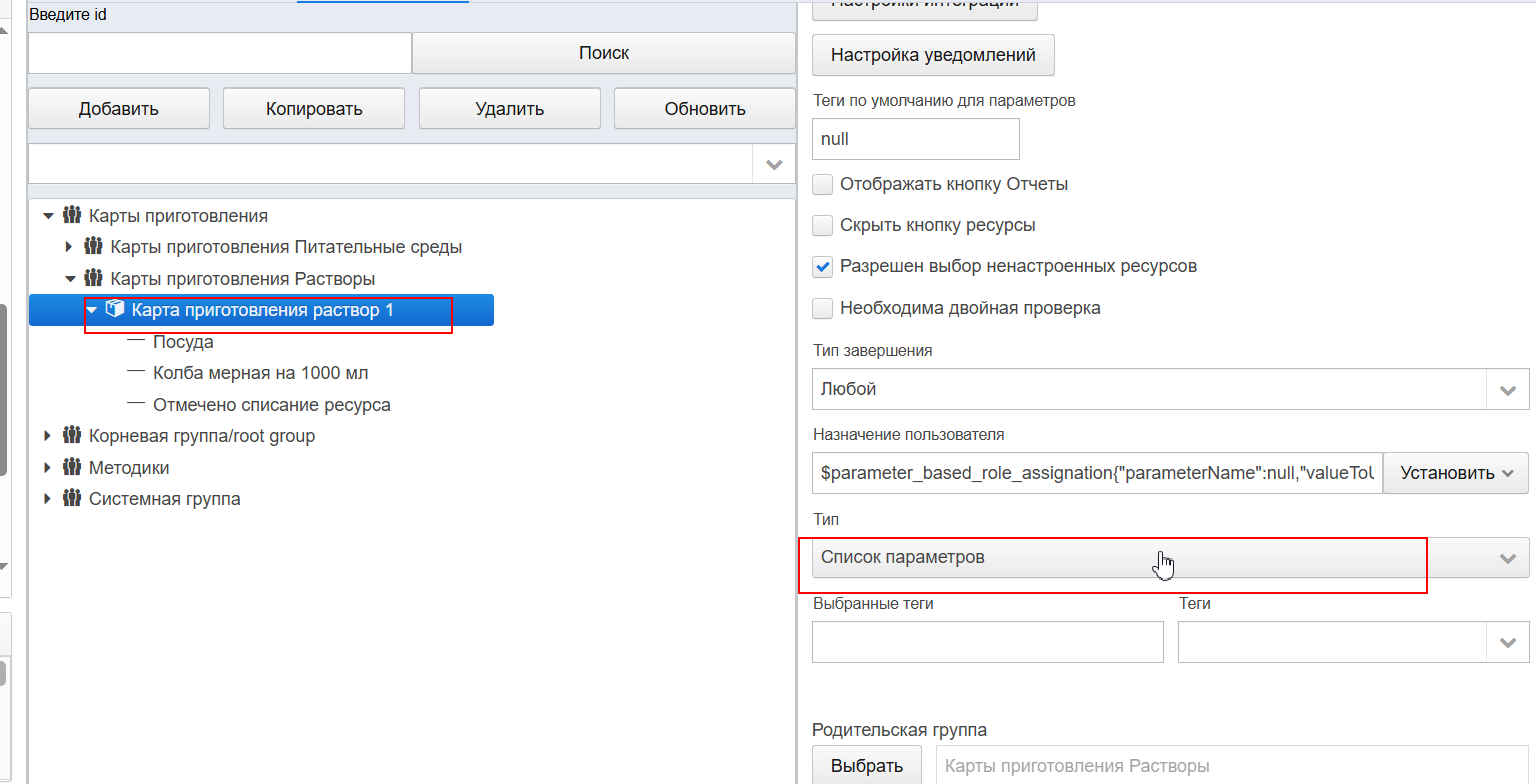Collapse the Карты приготовления root node
This screenshot has height=784, width=1536.
pos(47,215)
